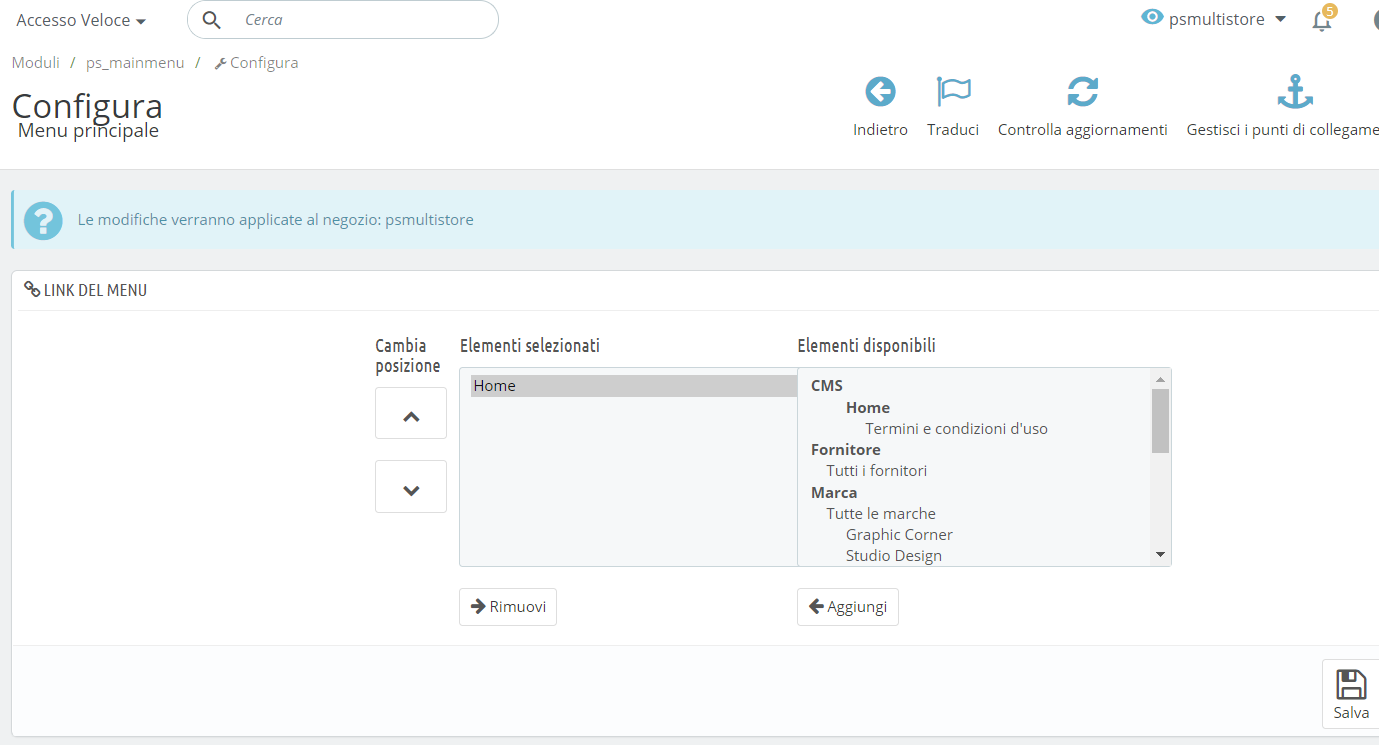The height and width of the screenshot is (745, 1379).
Task: Select Tutti i fornitori in Elementi disponibili
Action: click(877, 470)
